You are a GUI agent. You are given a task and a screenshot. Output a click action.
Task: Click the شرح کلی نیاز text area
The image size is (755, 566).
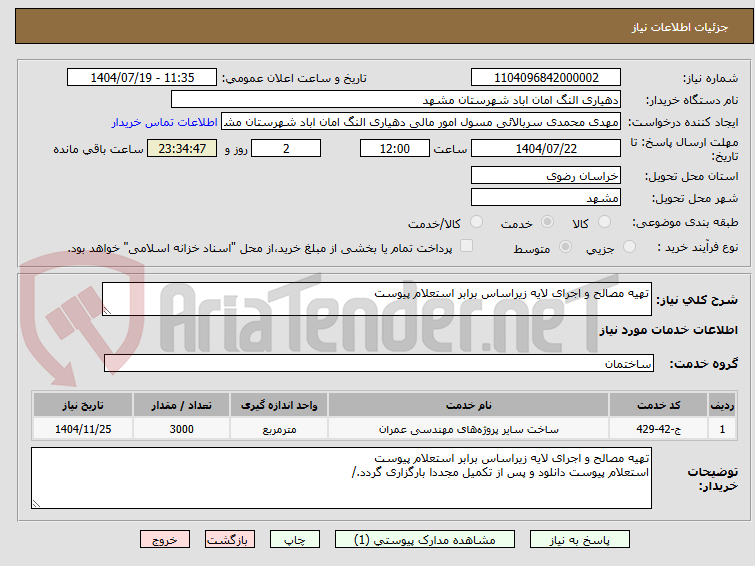point(377,299)
